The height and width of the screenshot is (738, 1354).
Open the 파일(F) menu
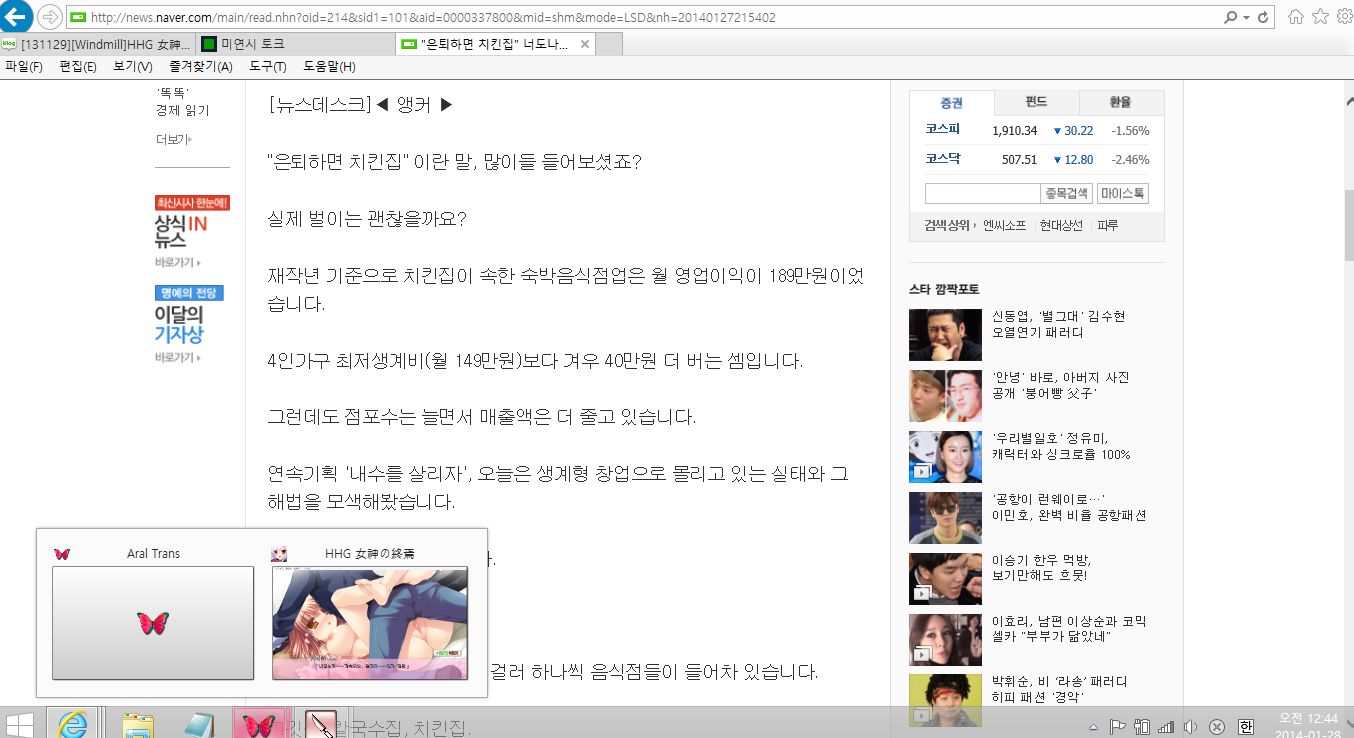[24, 67]
